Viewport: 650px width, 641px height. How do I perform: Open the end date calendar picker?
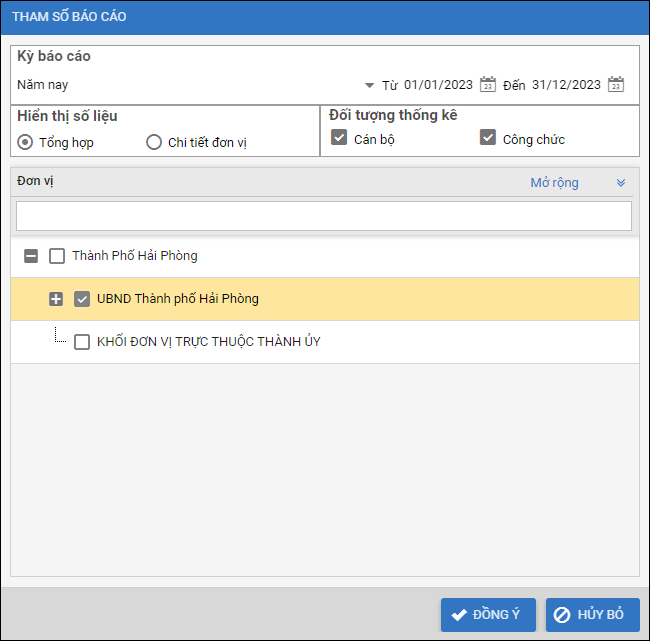616,85
